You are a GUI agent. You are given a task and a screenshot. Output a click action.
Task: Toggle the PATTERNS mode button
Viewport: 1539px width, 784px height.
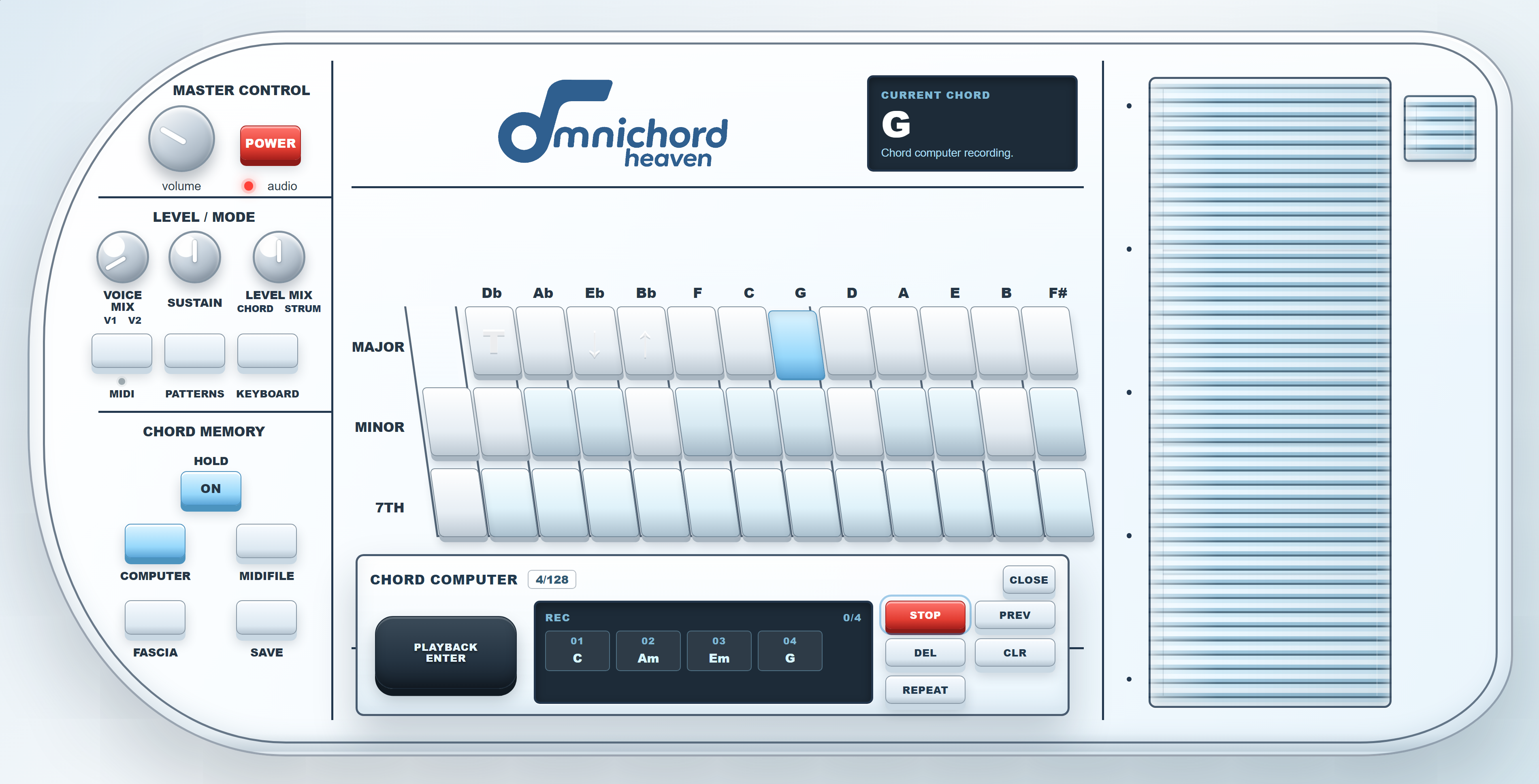[195, 351]
